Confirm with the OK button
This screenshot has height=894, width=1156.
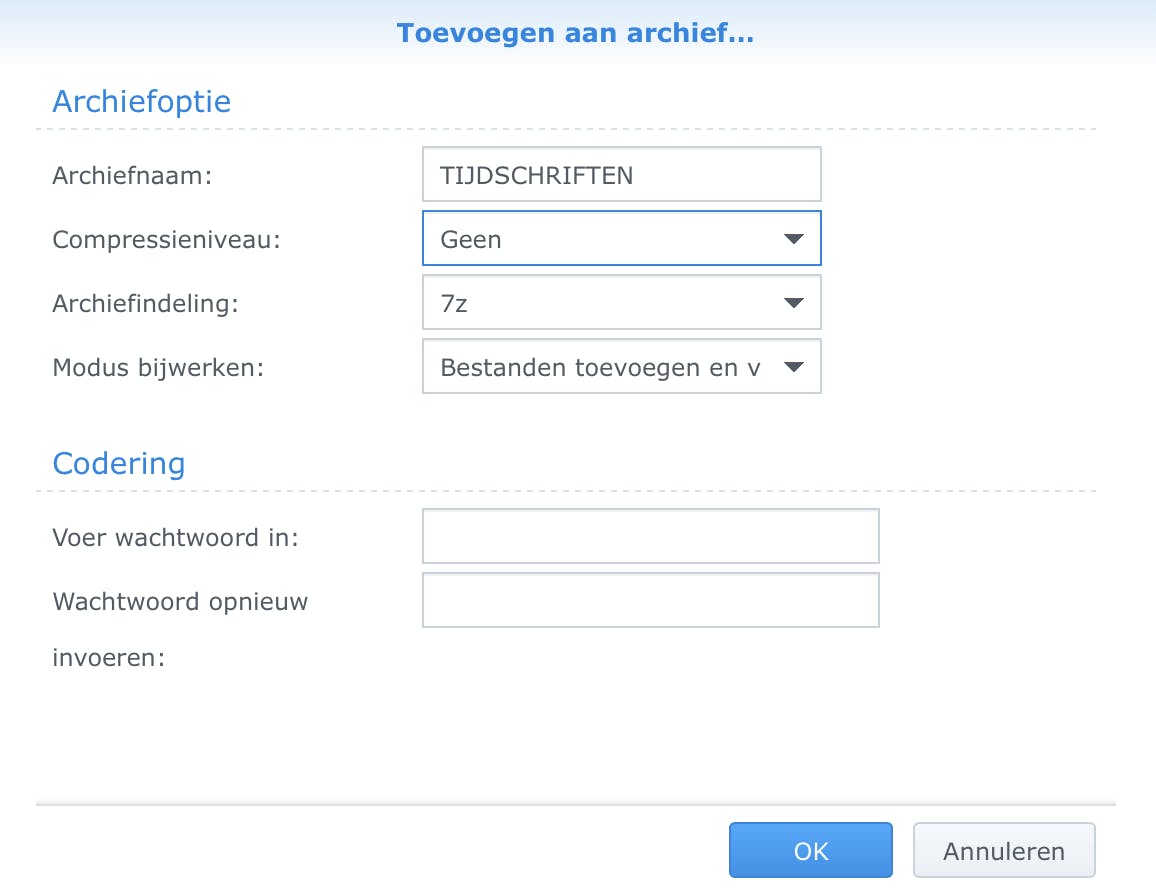(x=810, y=851)
